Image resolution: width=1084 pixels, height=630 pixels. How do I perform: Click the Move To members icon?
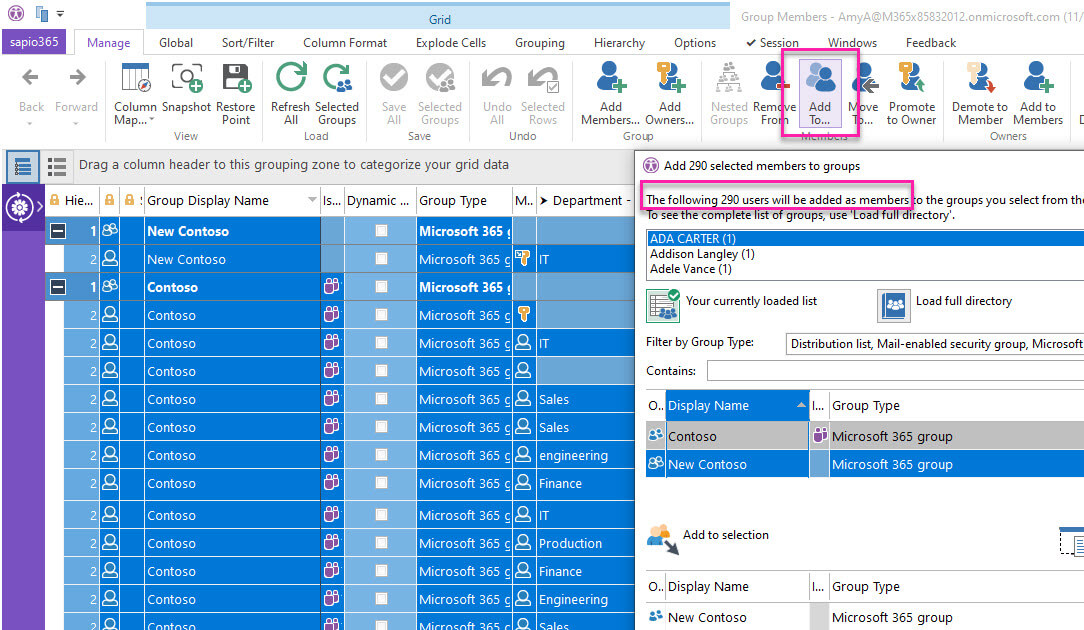[864, 77]
